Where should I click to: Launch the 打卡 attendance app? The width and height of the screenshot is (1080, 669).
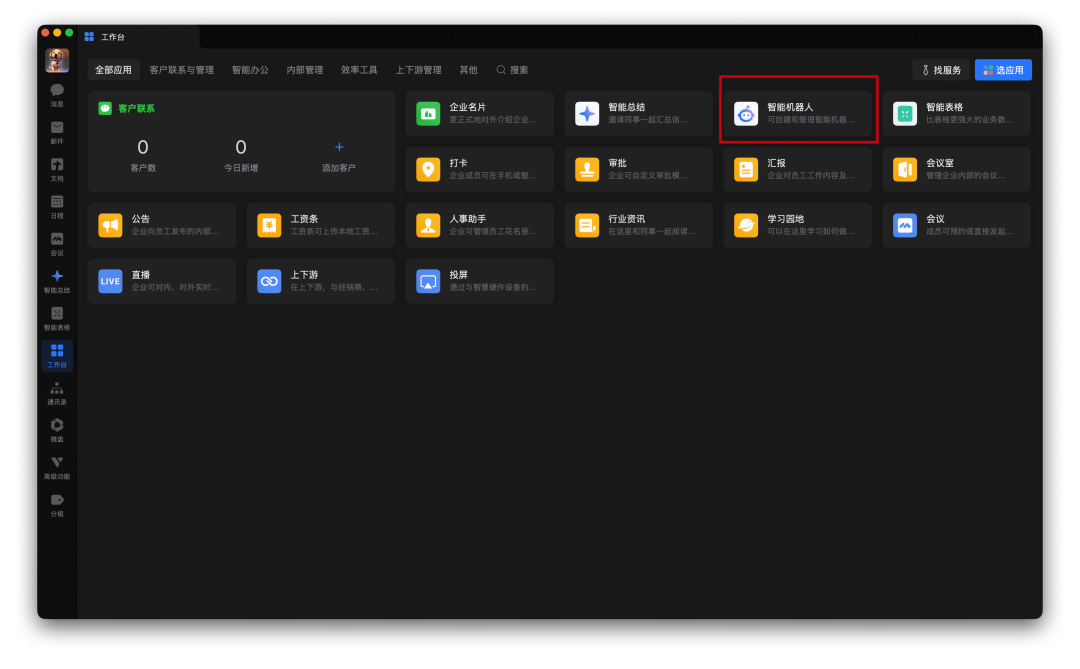(x=479, y=168)
